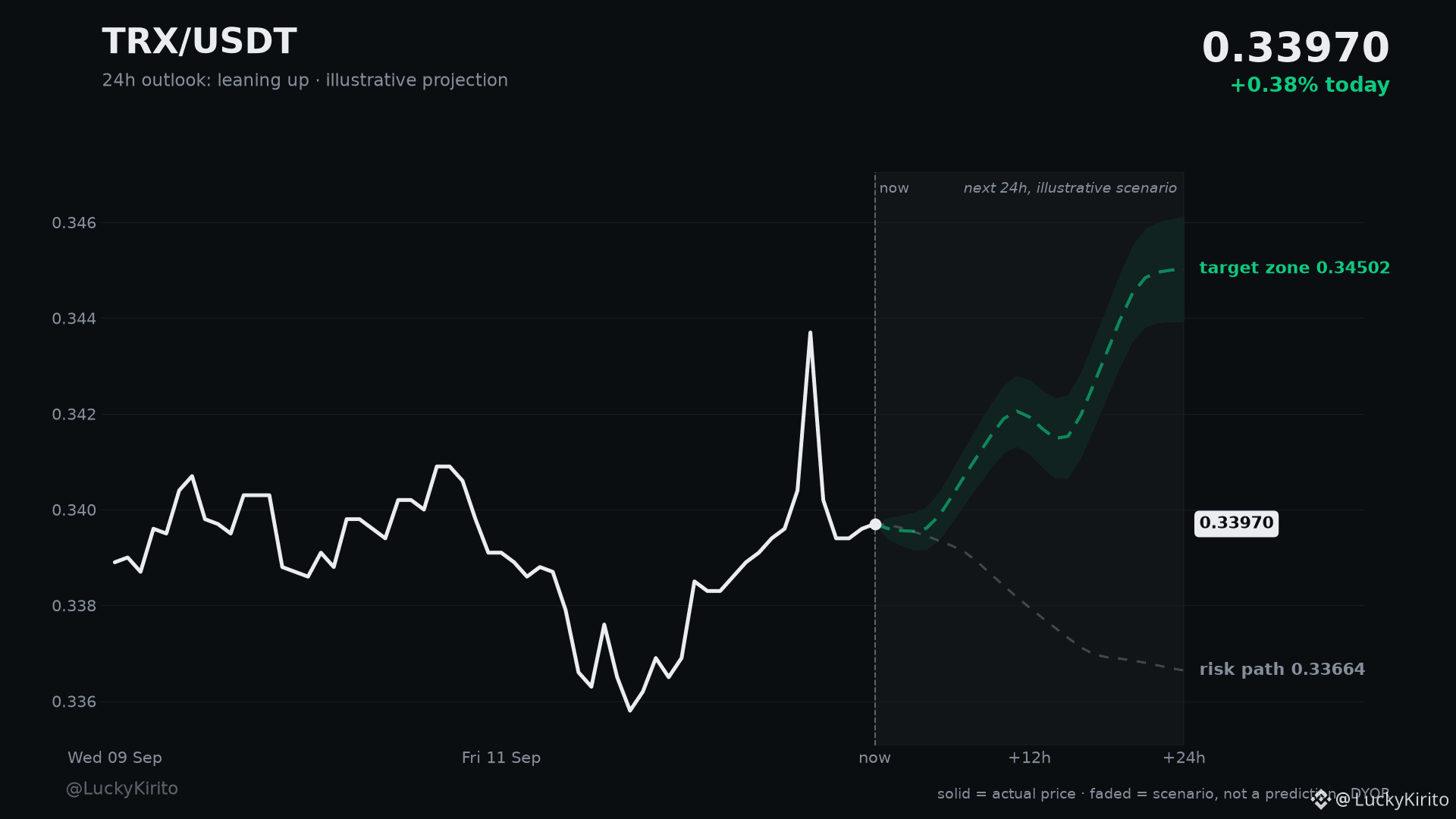The height and width of the screenshot is (819, 1456).
Task: Click the +0.38% today change label
Action: pos(1310,85)
